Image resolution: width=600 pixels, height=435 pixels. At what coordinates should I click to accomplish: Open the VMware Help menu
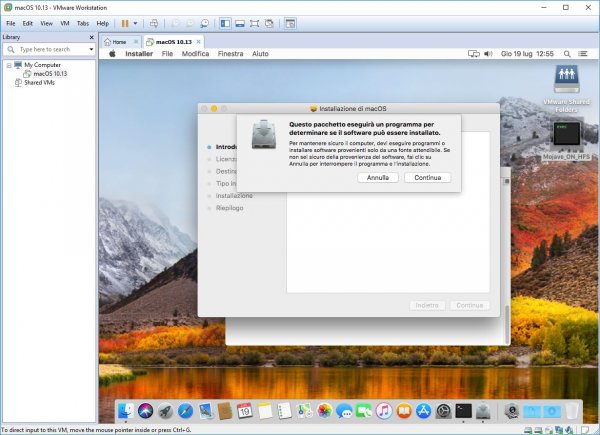(103, 23)
